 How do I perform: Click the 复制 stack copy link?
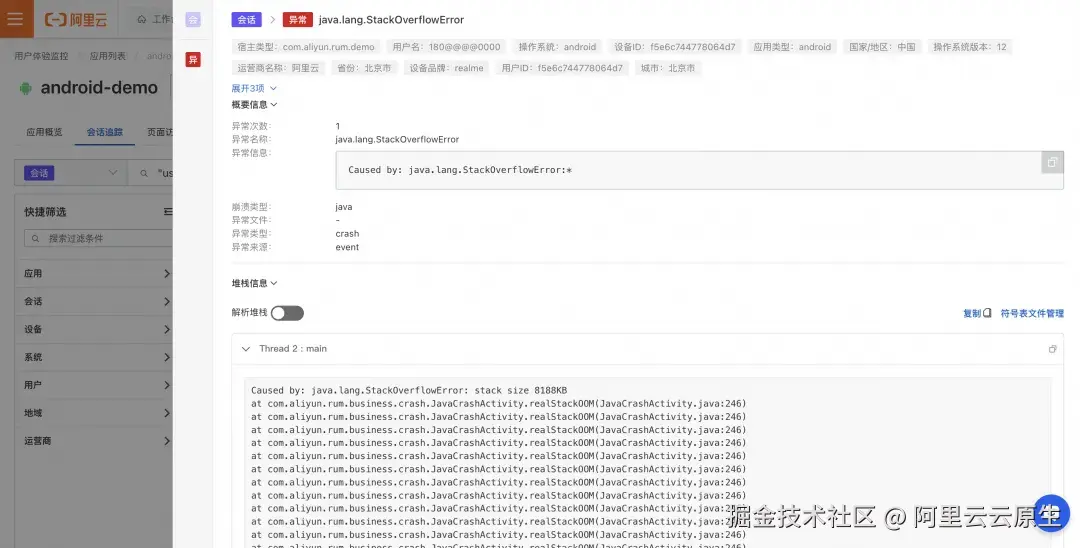tap(977, 313)
